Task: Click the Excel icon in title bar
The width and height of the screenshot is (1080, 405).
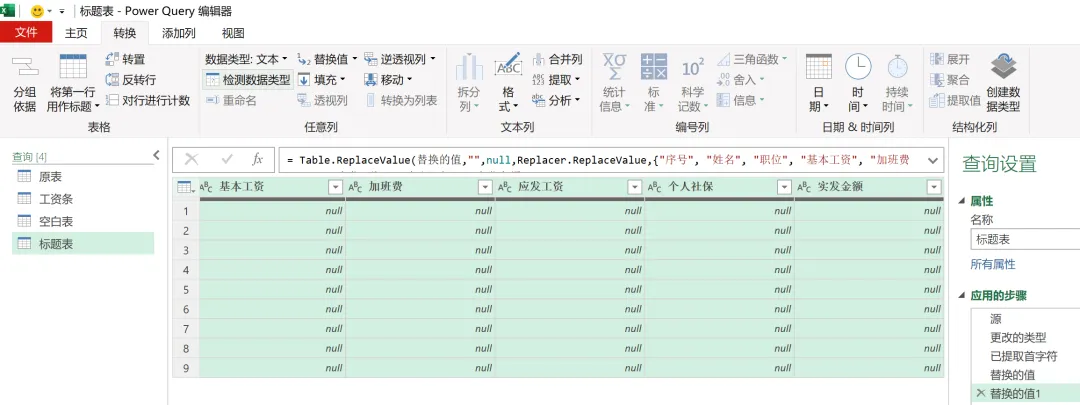Action: coord(8,11)
